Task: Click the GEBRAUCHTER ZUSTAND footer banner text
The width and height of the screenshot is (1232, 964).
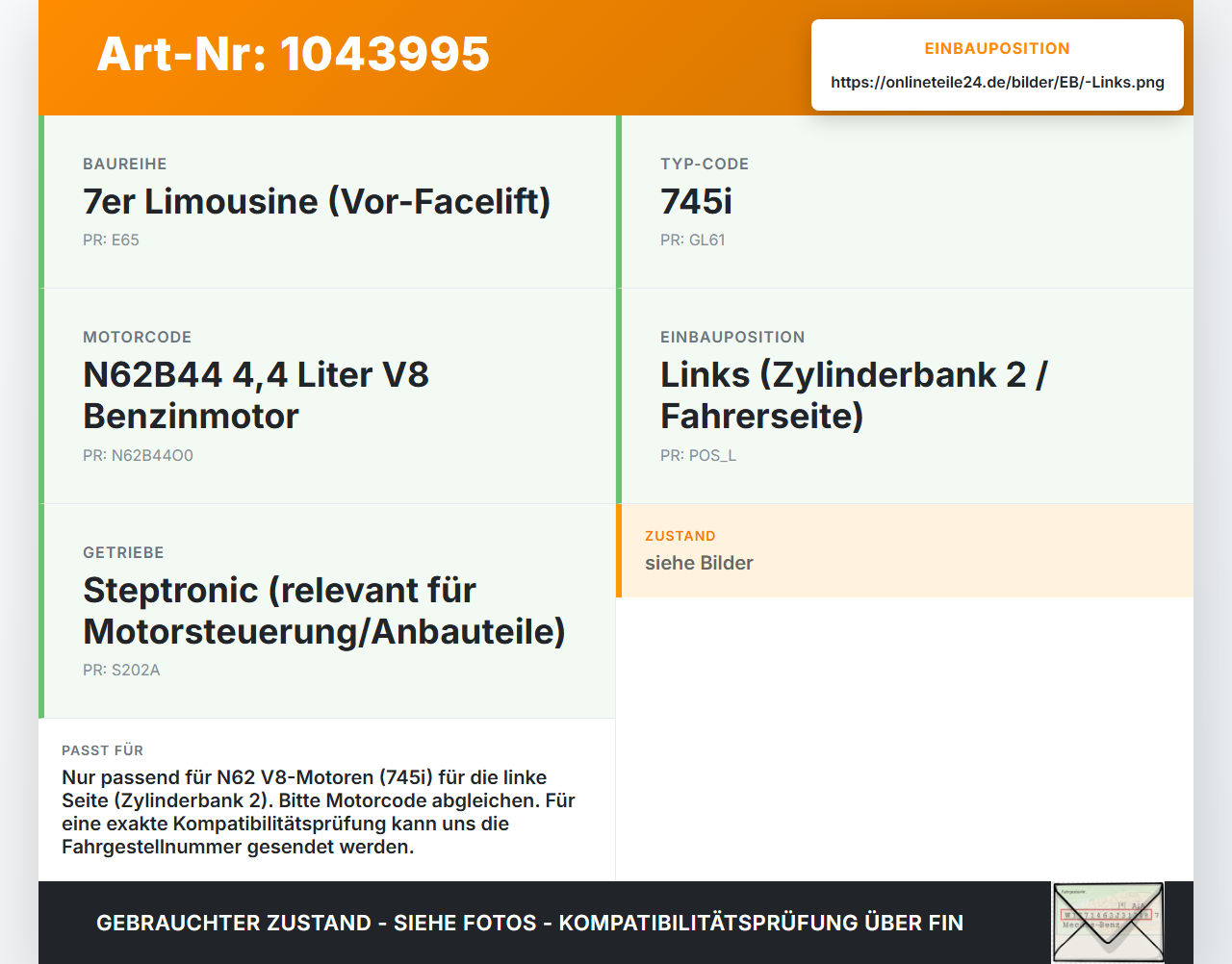Action: click(529, 924)
